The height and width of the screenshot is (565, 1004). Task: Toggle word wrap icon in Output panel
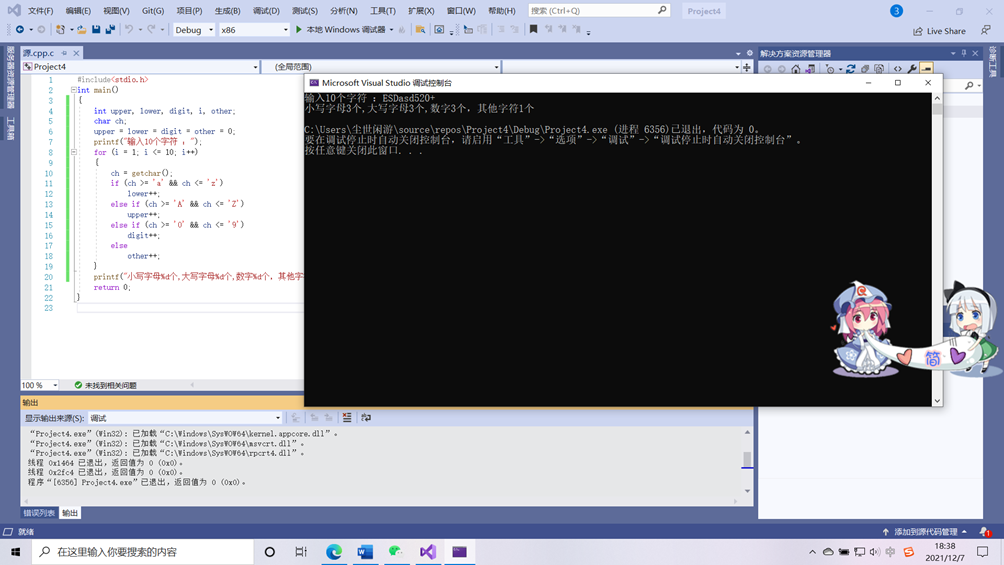(366, 418)
